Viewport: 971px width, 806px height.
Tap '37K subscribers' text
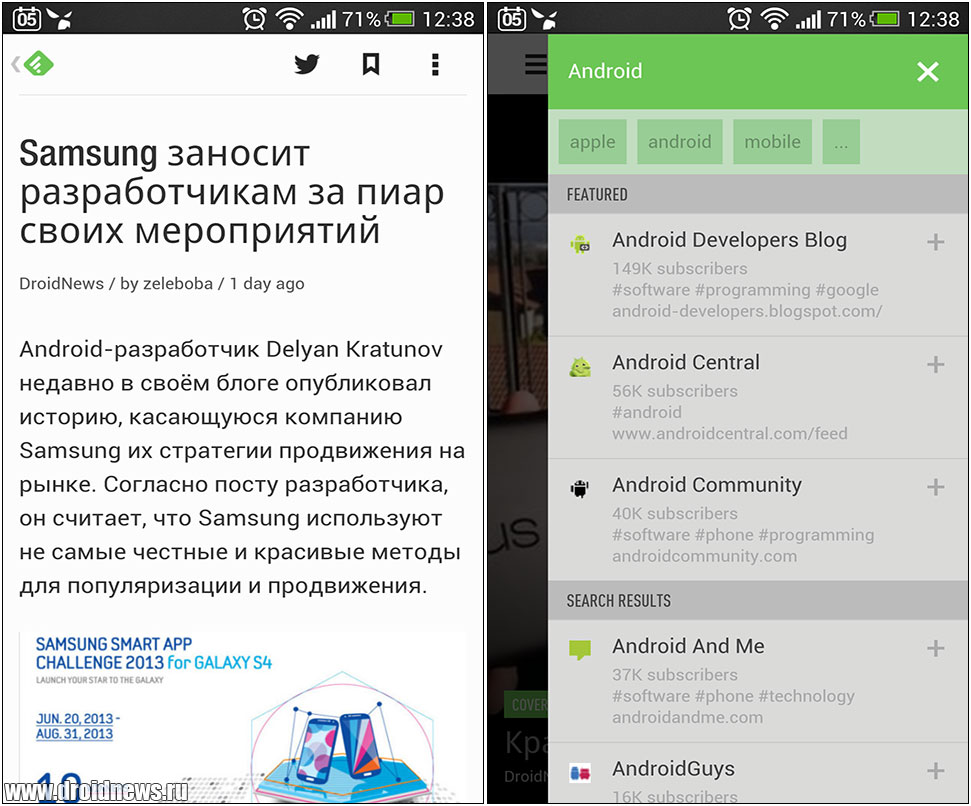coord(674,675)
